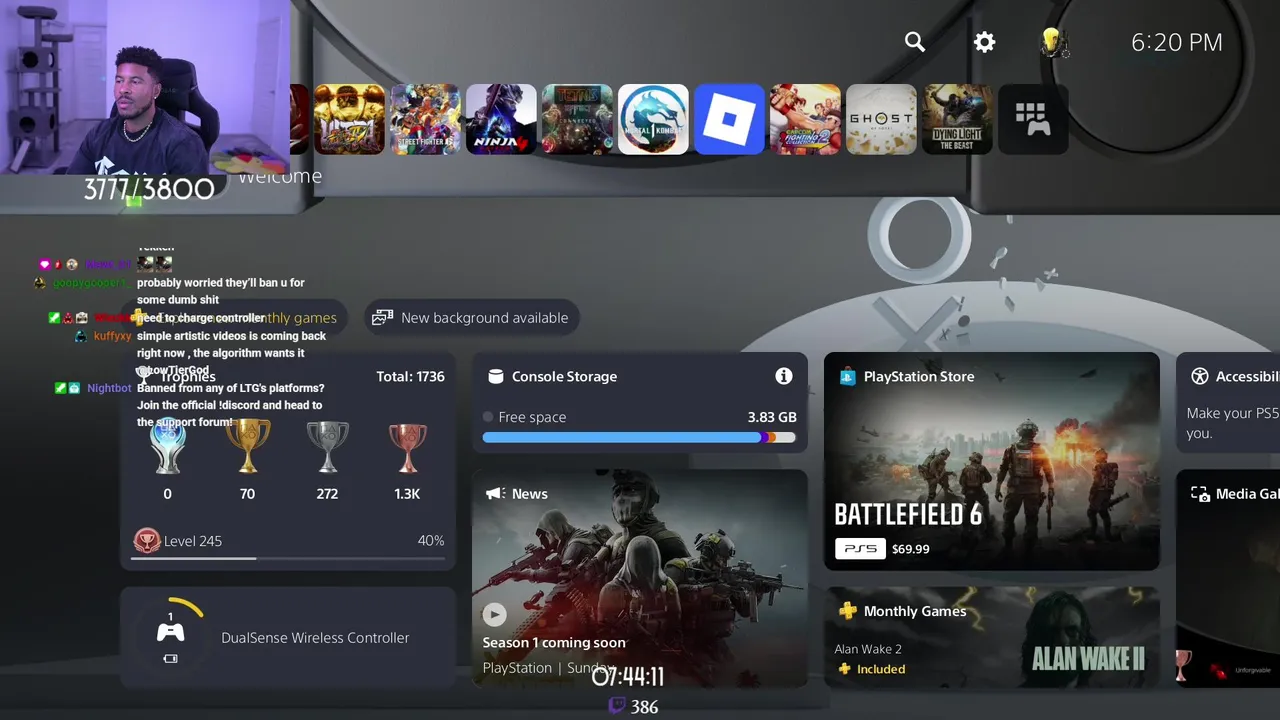Image resolution: width=1280 pixels, height=720 pixels.
Task: Open the Tetris Effect Connected tile
Action: [577, 119]
